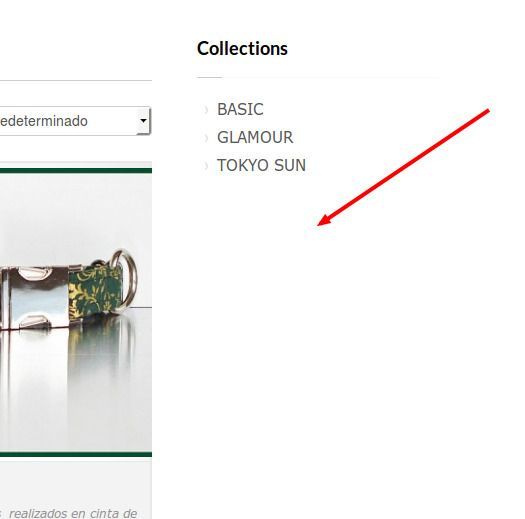525x519 pixels.
Task: Click the chevron icon beside TOKYO SUN
Action: coord(206,165)
